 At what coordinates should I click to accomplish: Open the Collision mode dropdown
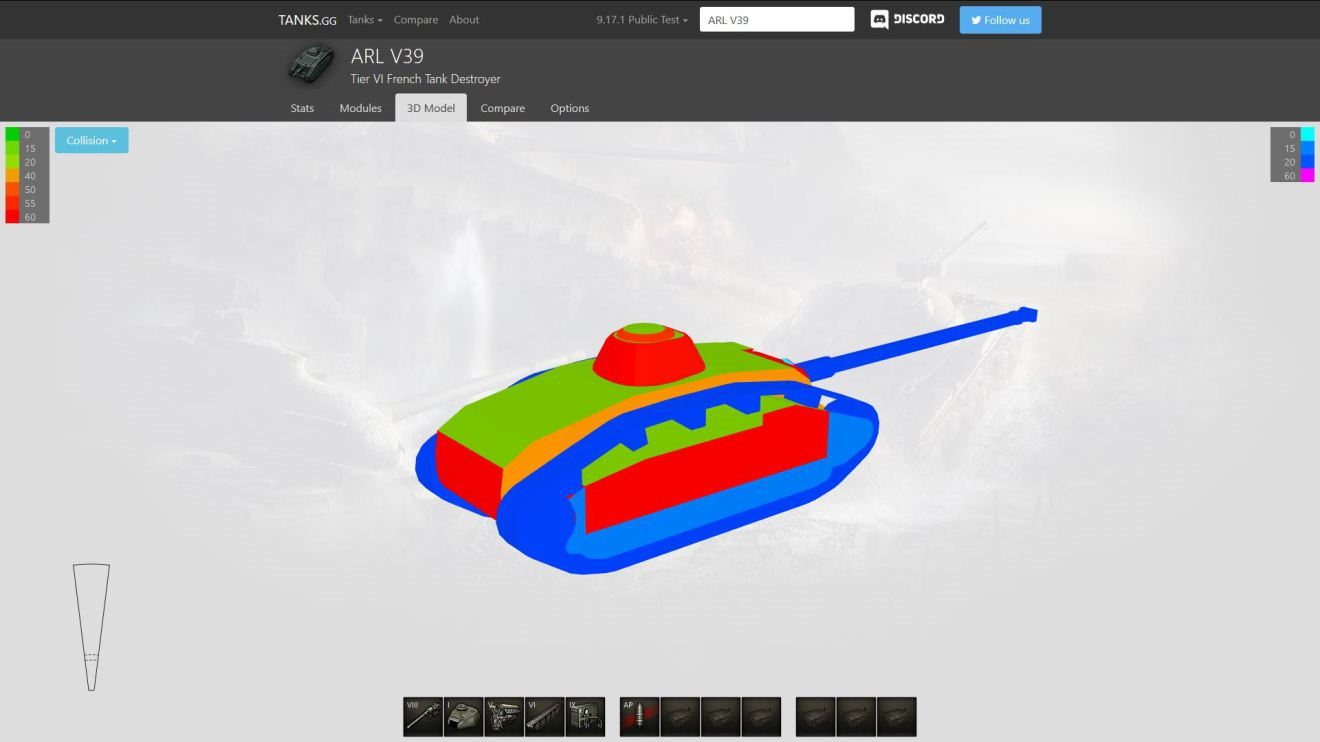pos(91,141)
